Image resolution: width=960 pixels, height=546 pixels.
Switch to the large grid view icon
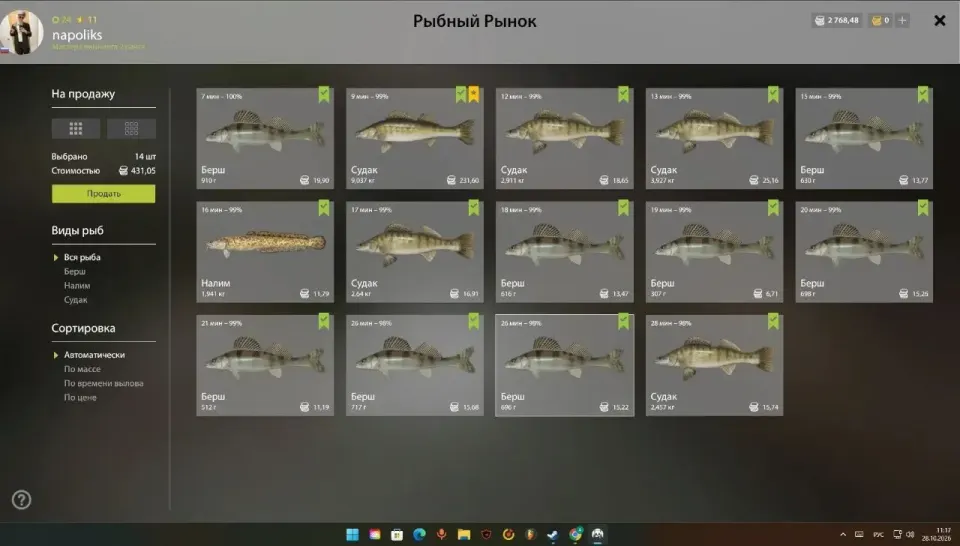[76, 129]
